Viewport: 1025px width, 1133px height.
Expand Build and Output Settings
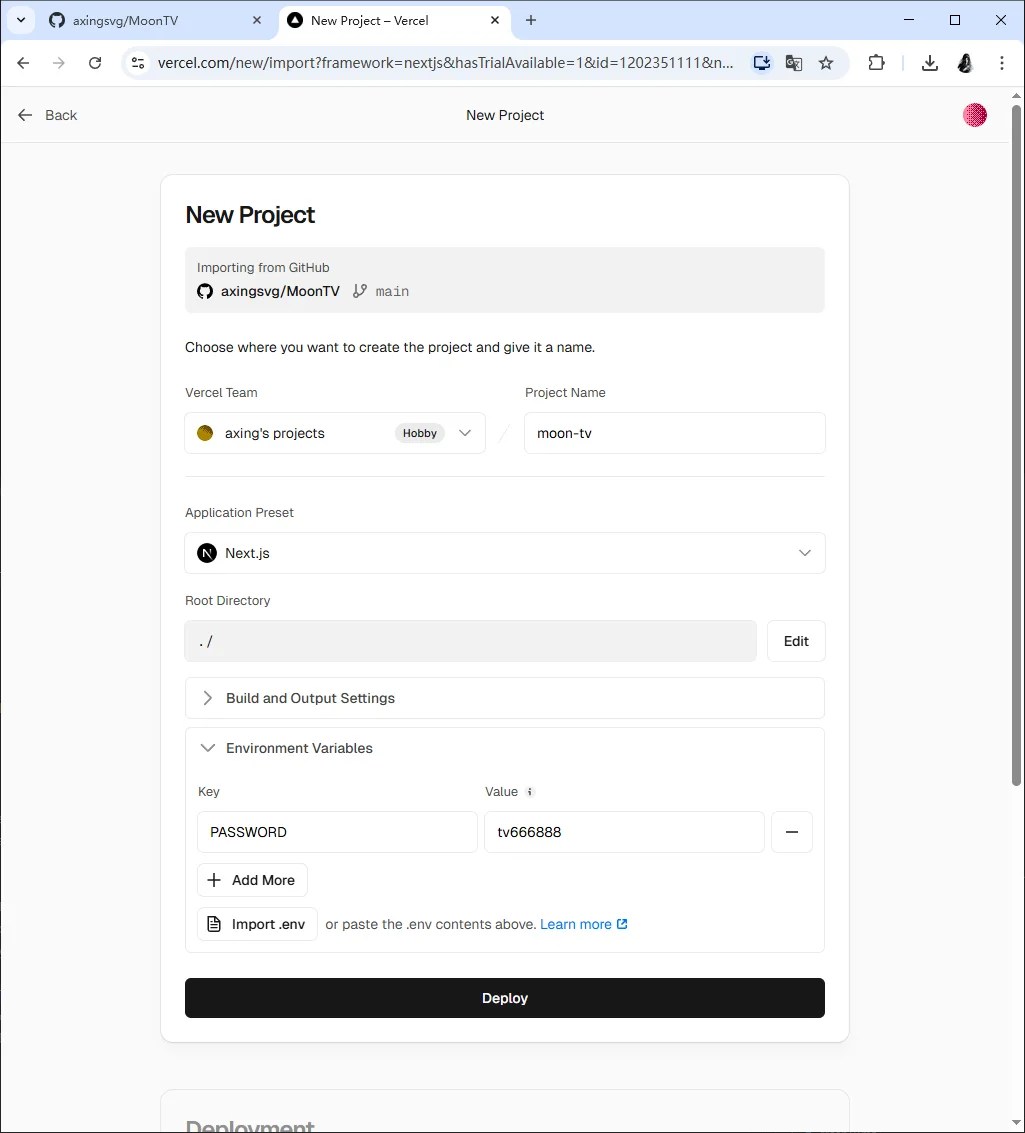[x=505, y=698]
